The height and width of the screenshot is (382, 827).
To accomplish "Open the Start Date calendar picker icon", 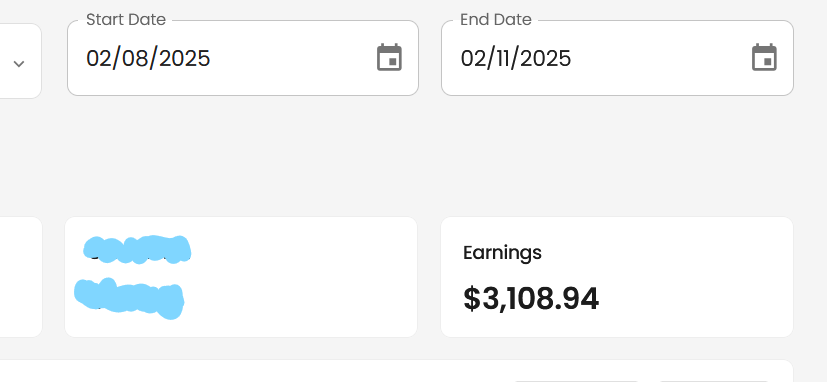I will 389,58.
